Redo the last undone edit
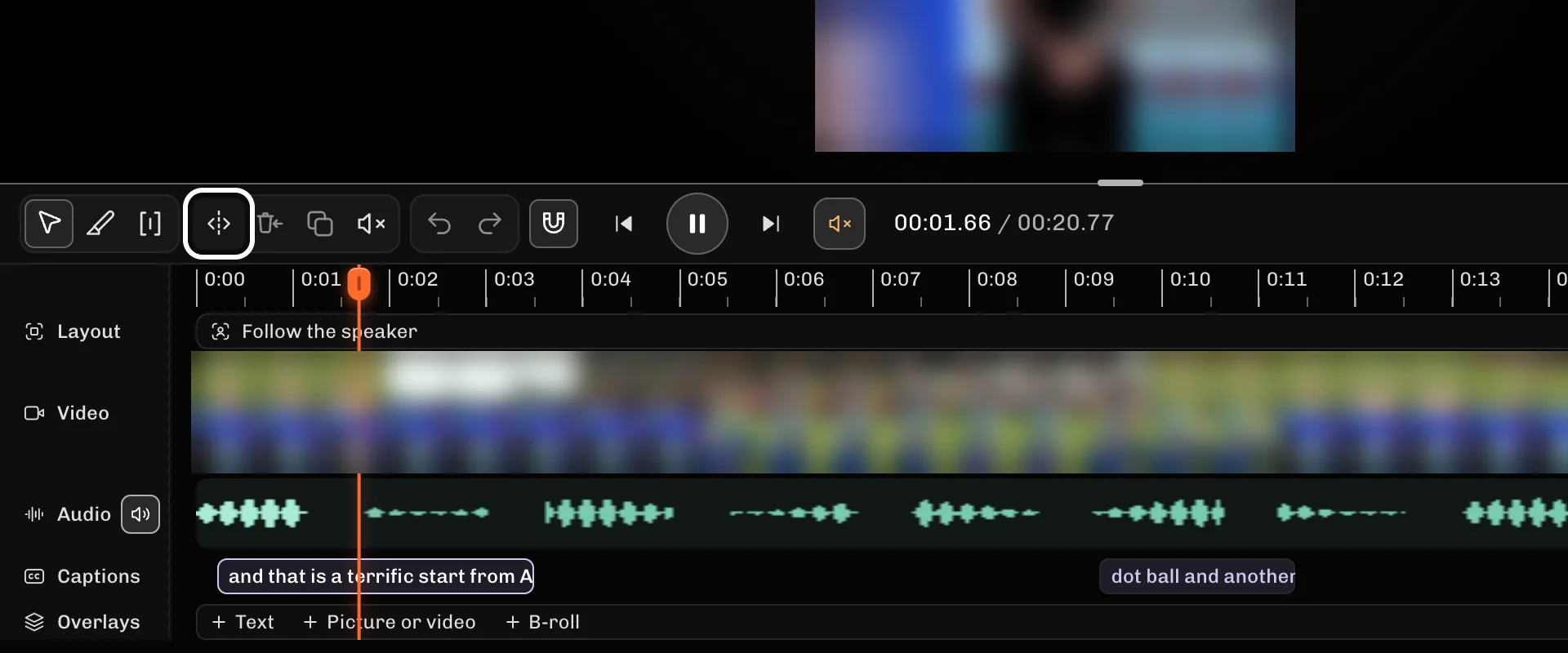Screen dimensions: 1568x653 pos(490,223)
